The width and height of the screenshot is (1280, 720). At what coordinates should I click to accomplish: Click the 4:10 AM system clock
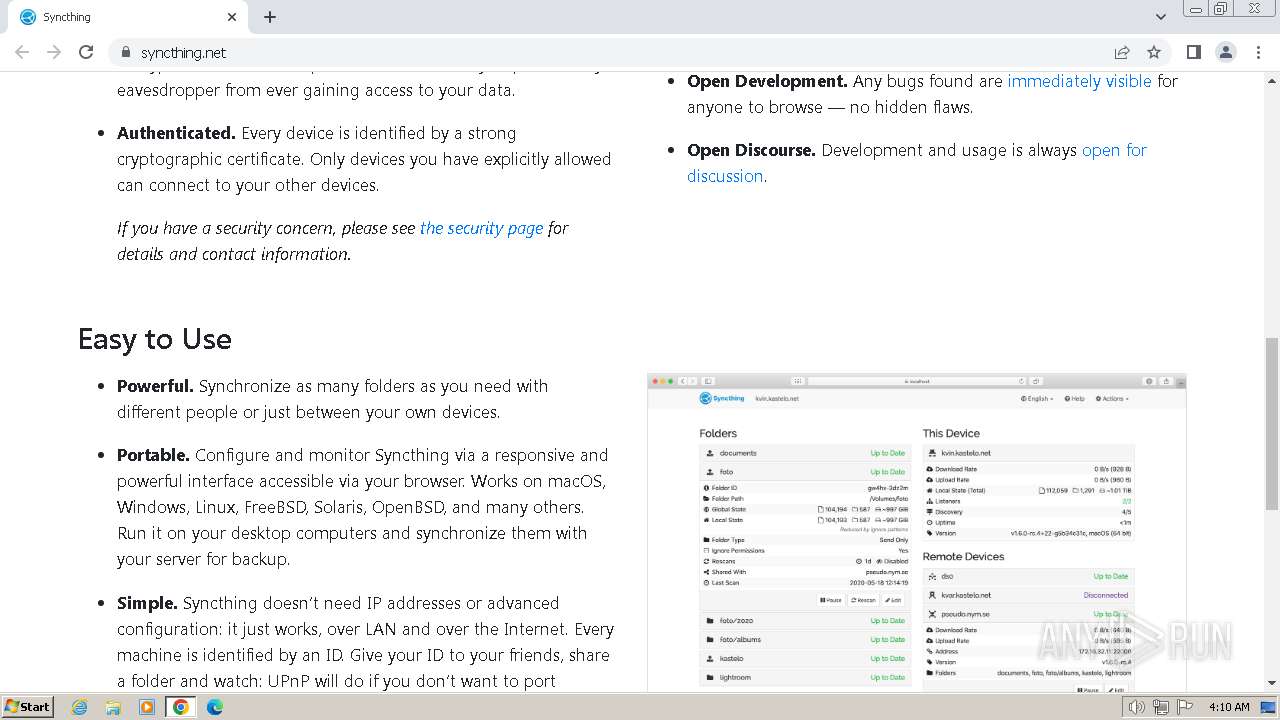tap(1229, 707)
